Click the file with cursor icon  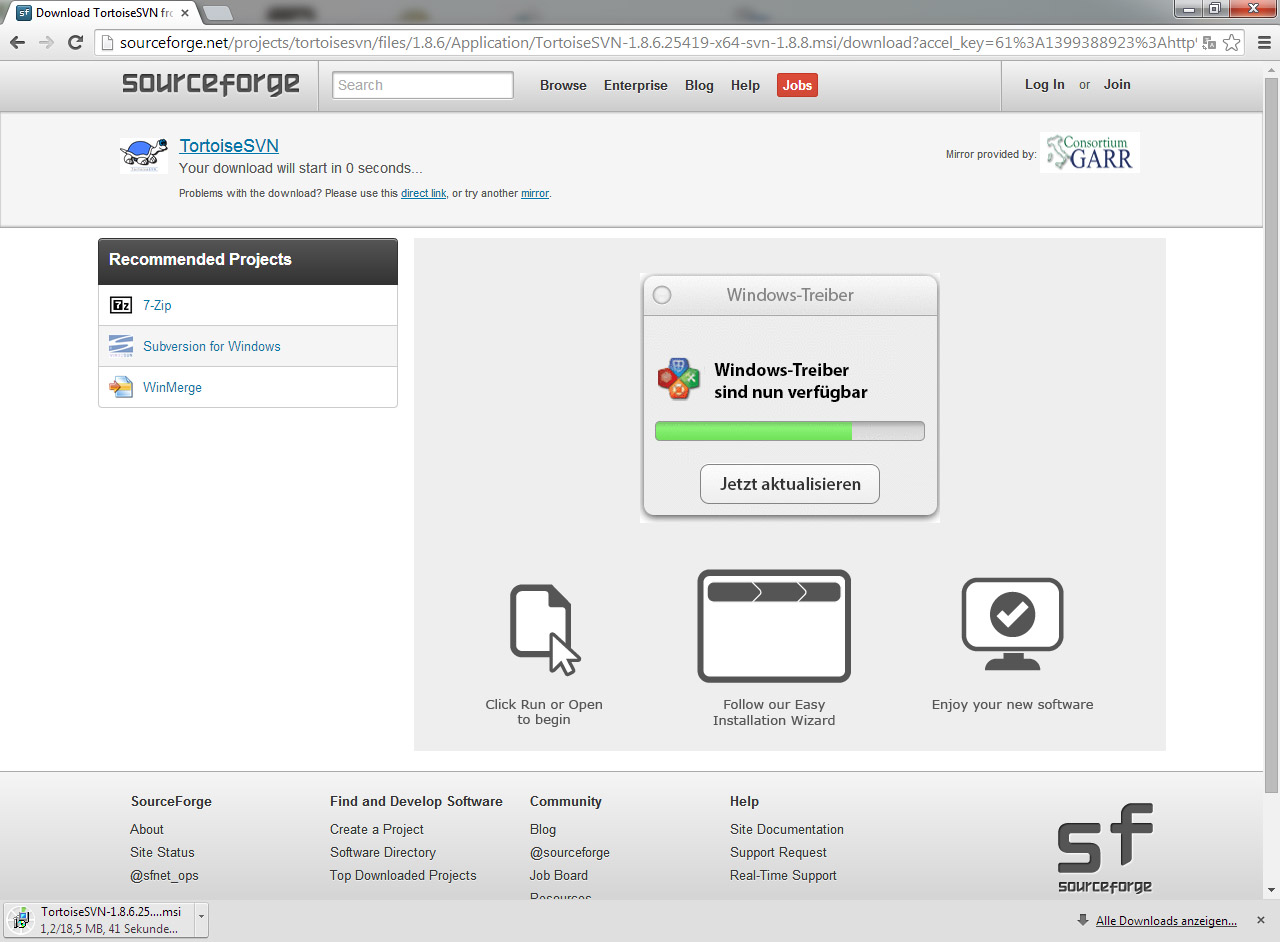[x=545, y=630]
